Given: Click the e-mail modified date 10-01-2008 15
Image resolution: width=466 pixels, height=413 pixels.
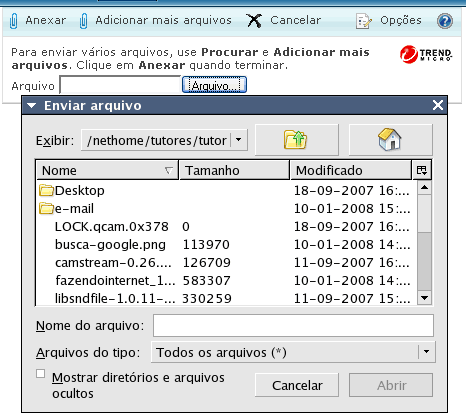Looking at the screenshot, I should pyautogui.click(x=352, y=208).
